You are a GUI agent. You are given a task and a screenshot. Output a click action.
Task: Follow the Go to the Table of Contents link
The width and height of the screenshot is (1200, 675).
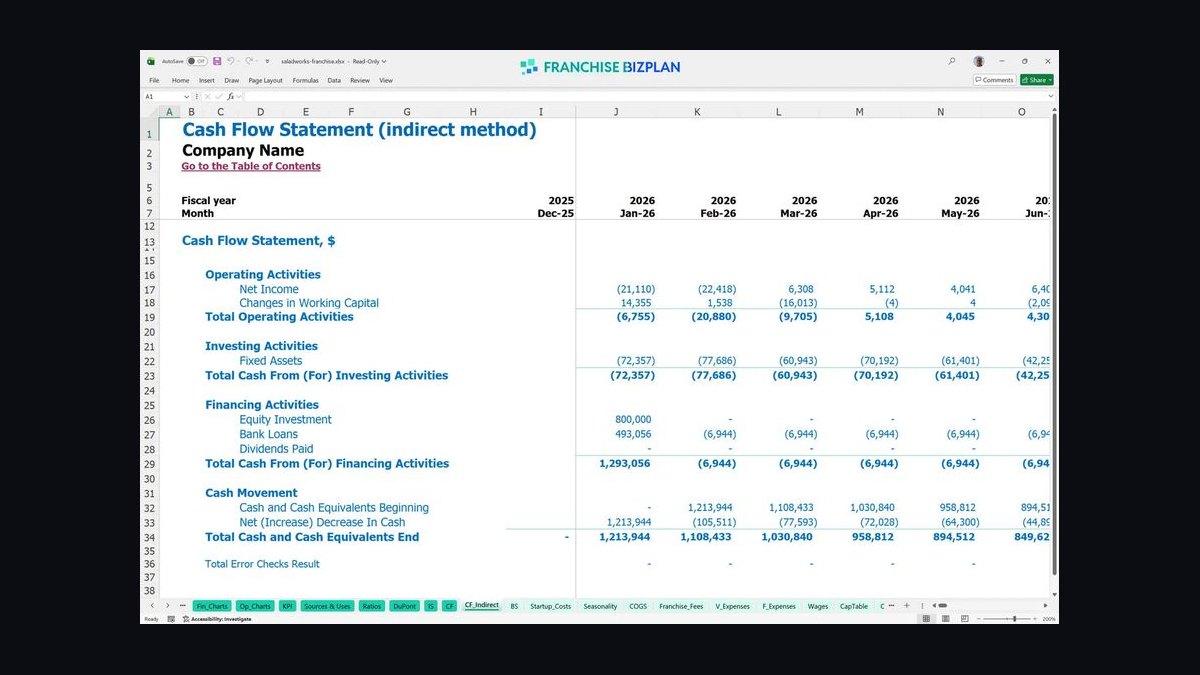pyautogui.click(x=251, y=166)
